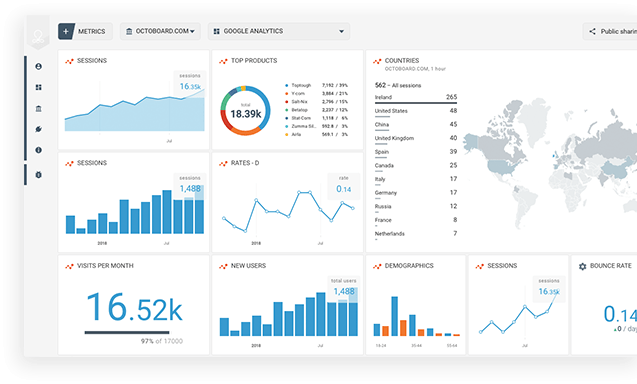637x384 pixels.
Task: Click the DEMOGRAPHICS widget analytics icon
Action: point(377,267)
